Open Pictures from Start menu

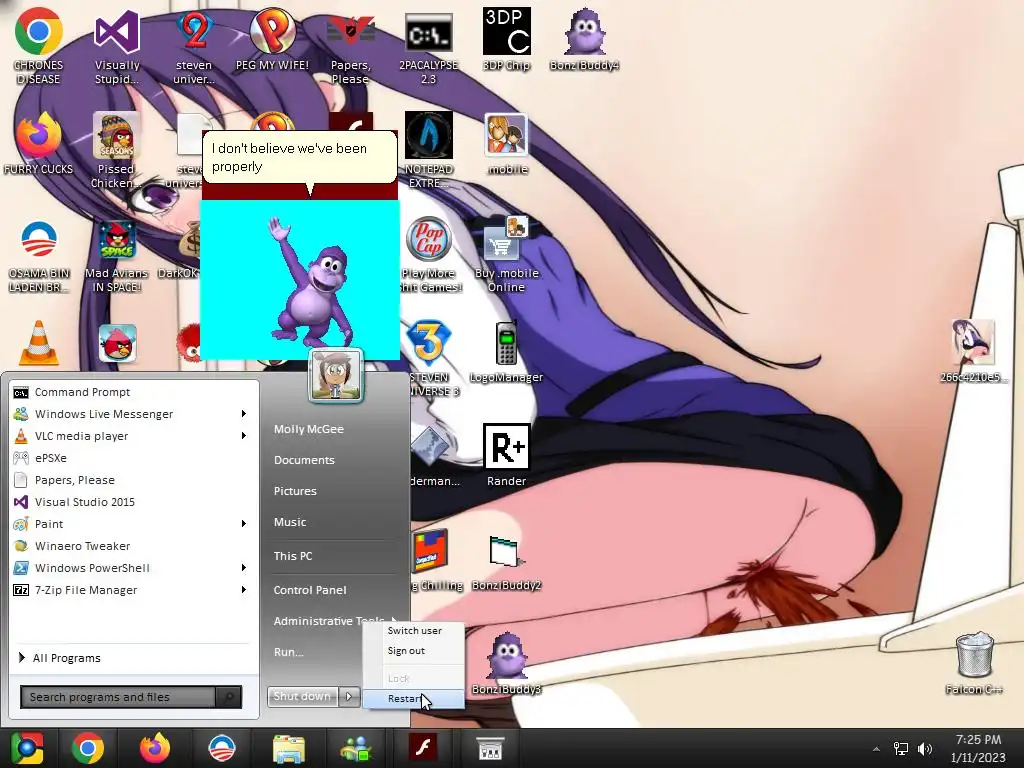point(295,491)
